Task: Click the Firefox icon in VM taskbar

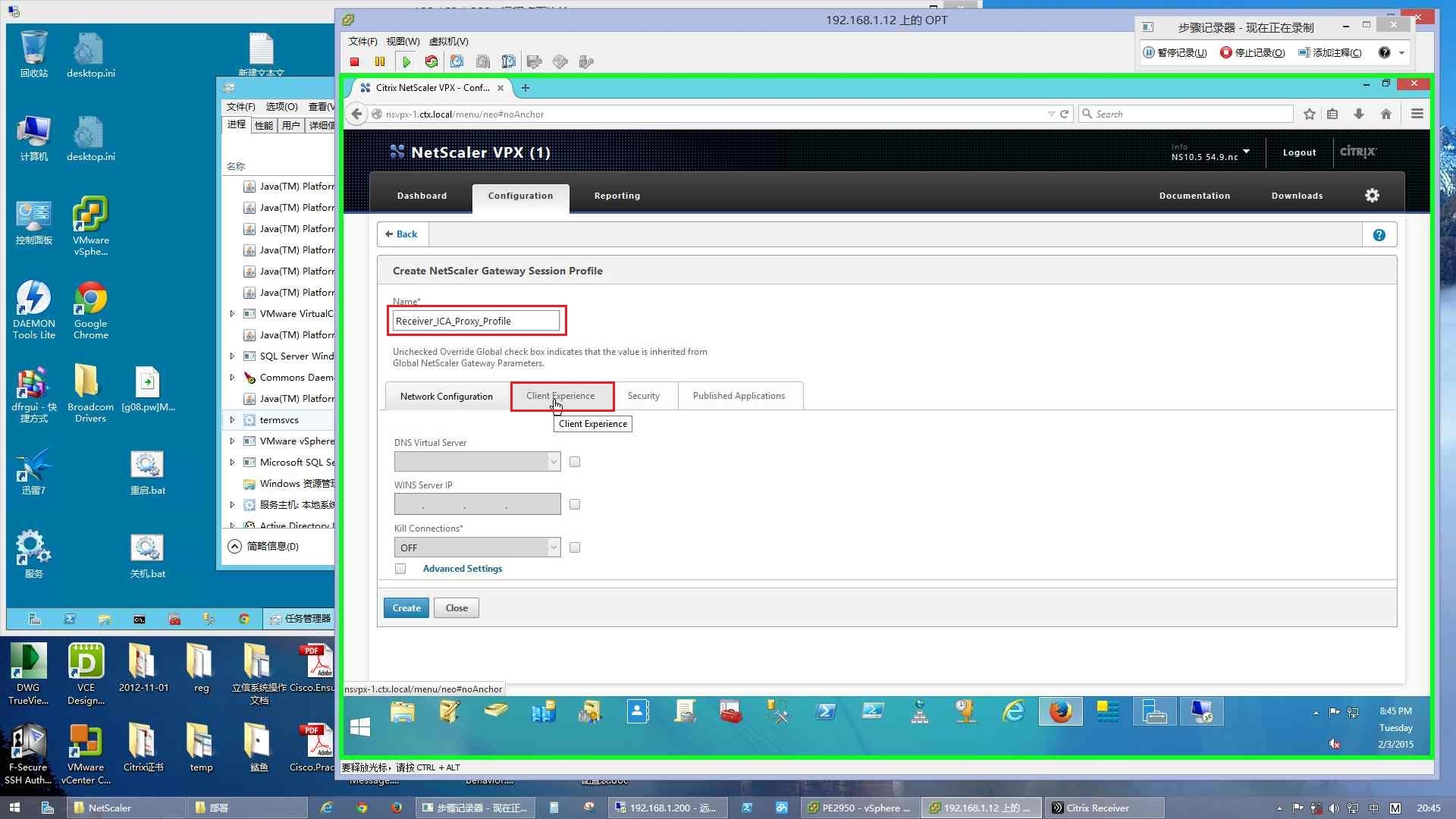Action: click(x=1060, y=712)
